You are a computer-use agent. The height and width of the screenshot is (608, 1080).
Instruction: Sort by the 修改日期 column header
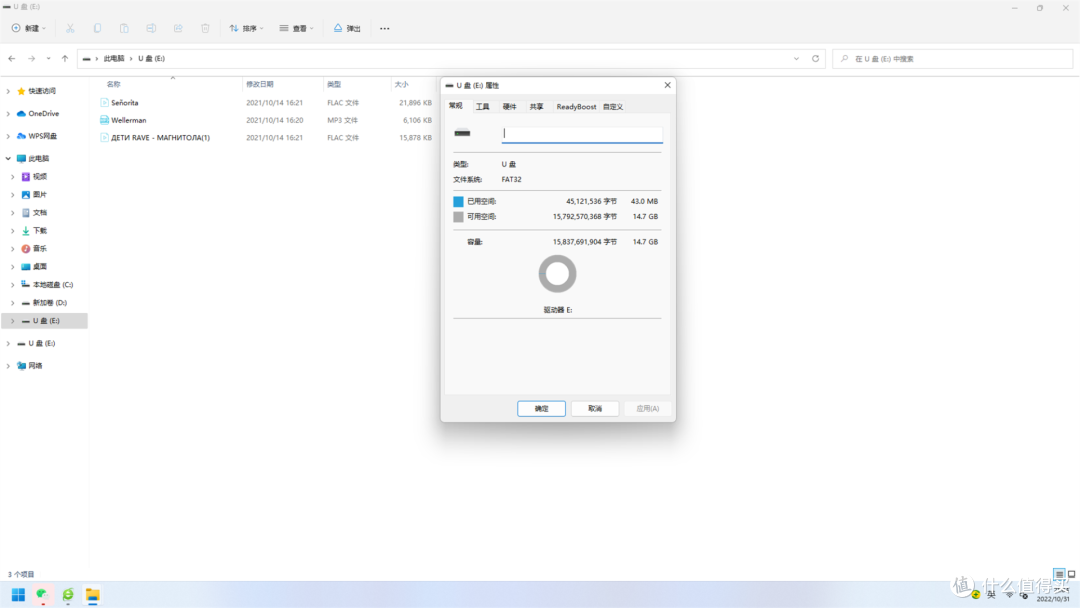(260, 84)
